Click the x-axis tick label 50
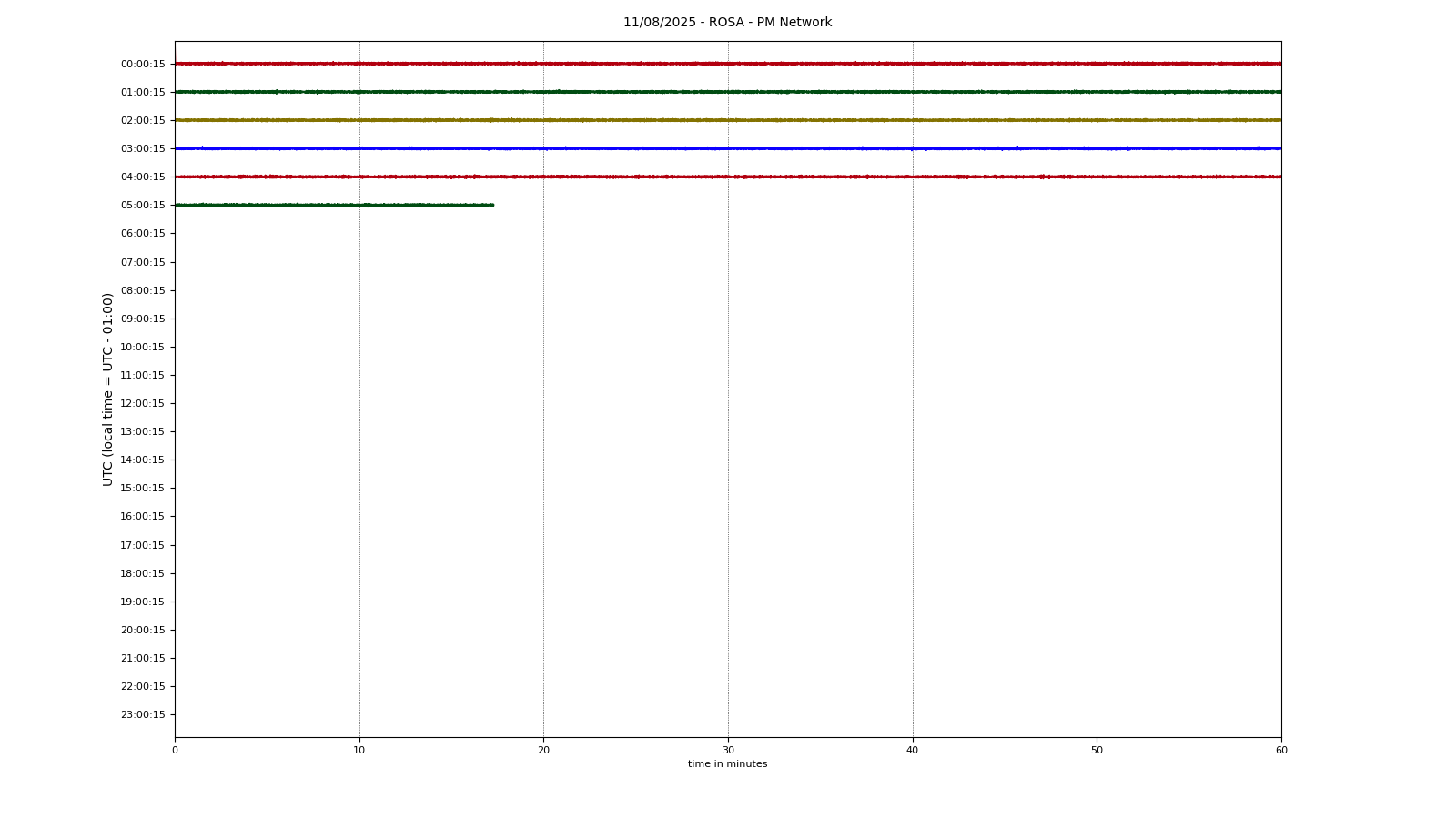This screenshot has width=1456, height=819. [1097, 751]
